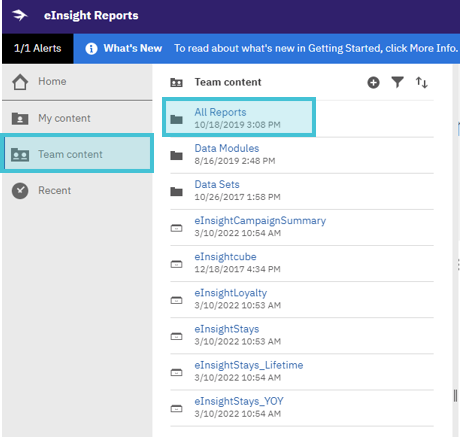
Task: Open the 1/1 Alerts tab
Action: pos(38,48)
